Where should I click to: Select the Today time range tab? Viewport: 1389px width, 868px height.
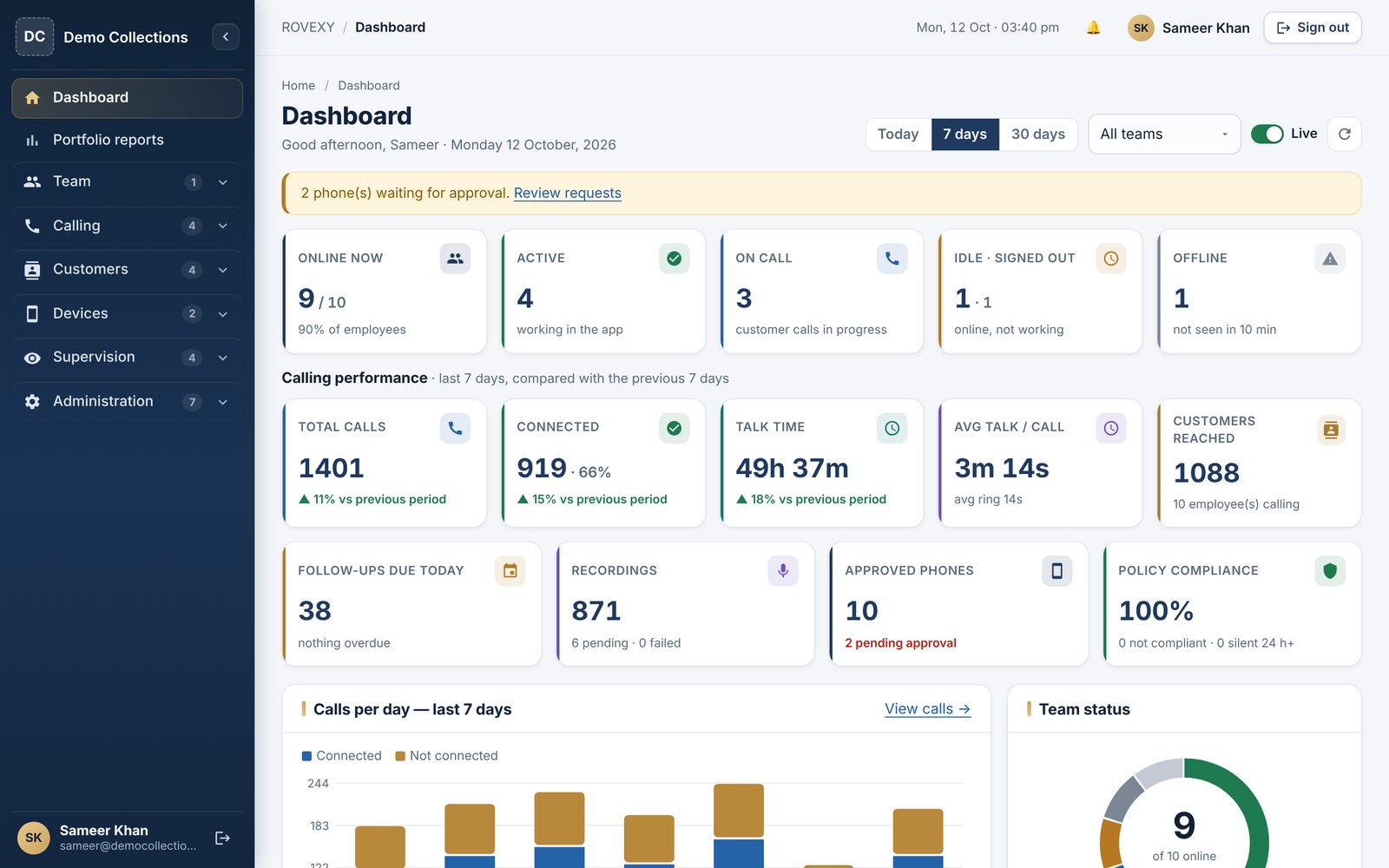(899, 134)
